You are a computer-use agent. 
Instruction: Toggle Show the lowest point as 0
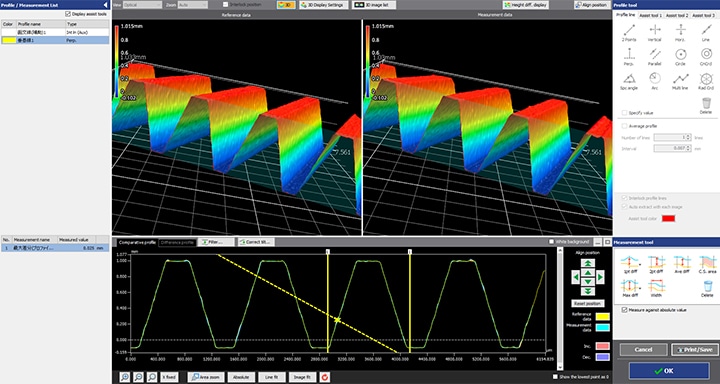click(556, 377)
